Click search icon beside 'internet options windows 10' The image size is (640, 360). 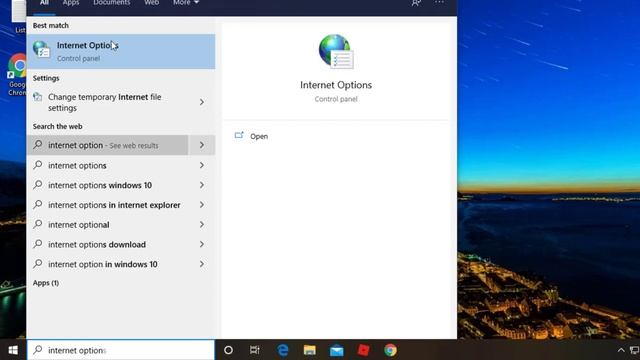point(38,184)
